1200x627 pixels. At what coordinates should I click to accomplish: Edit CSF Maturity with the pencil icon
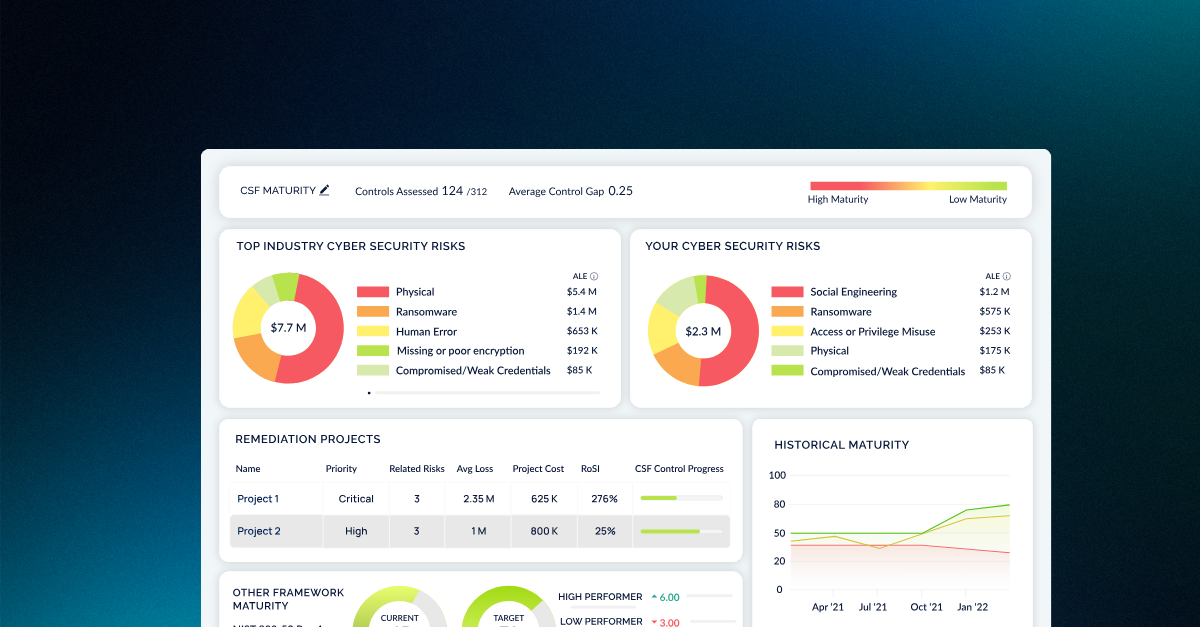click(324, 190)
